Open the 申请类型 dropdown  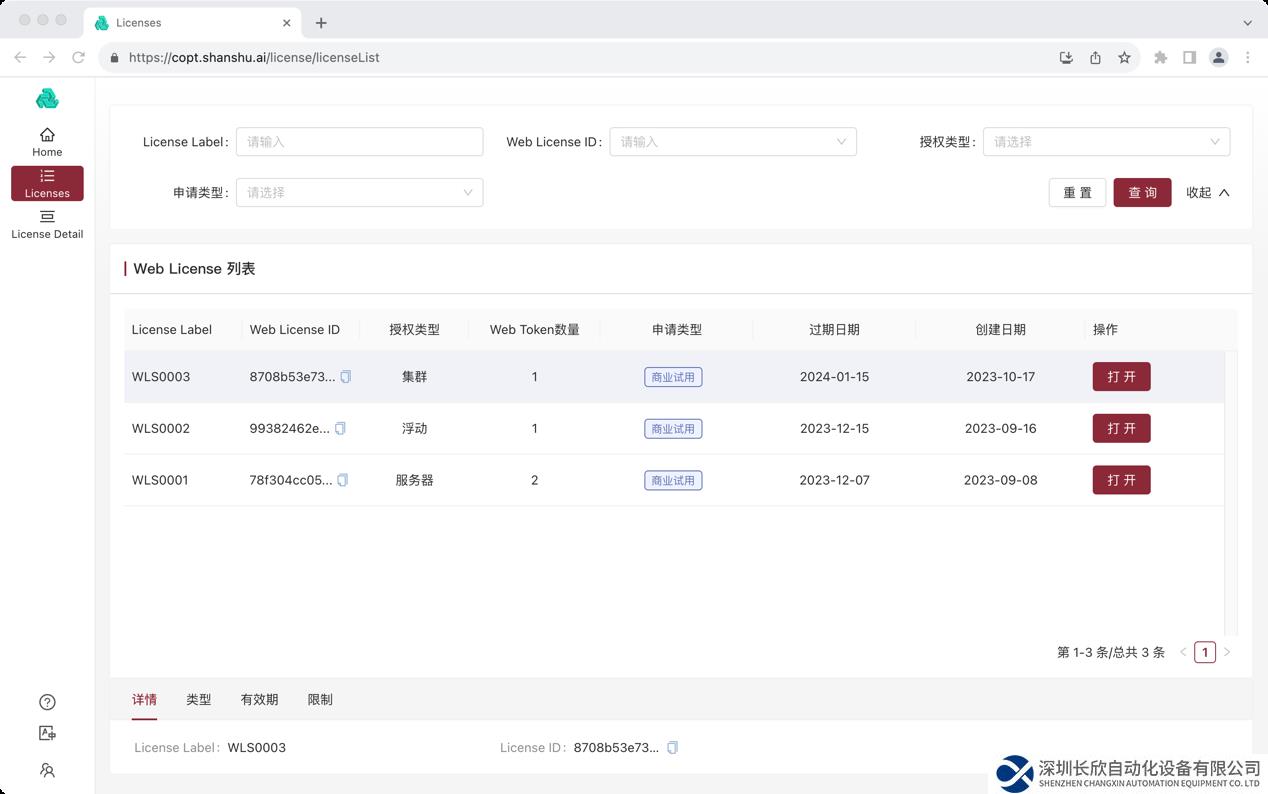coord(359,193)
